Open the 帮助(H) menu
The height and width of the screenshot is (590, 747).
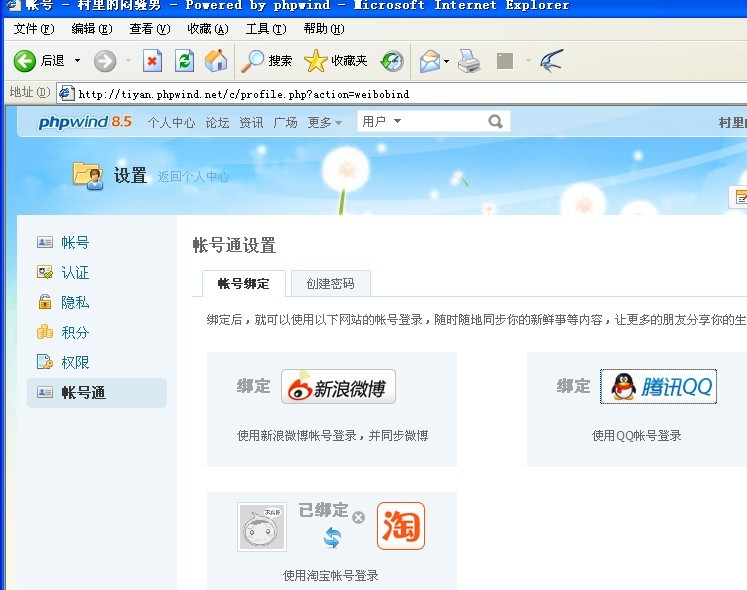[324, 29]
